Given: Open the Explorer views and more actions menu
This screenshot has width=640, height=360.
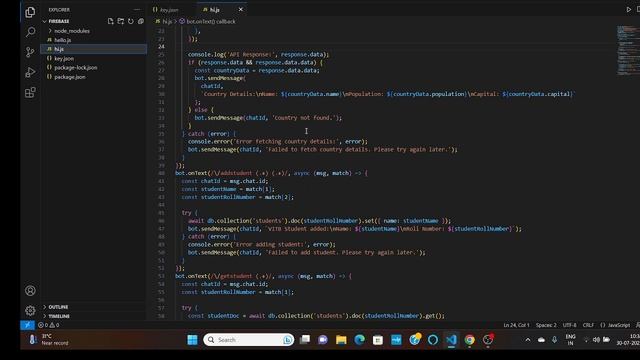Looking at the screenshot, I should click(x=137, y=9).
